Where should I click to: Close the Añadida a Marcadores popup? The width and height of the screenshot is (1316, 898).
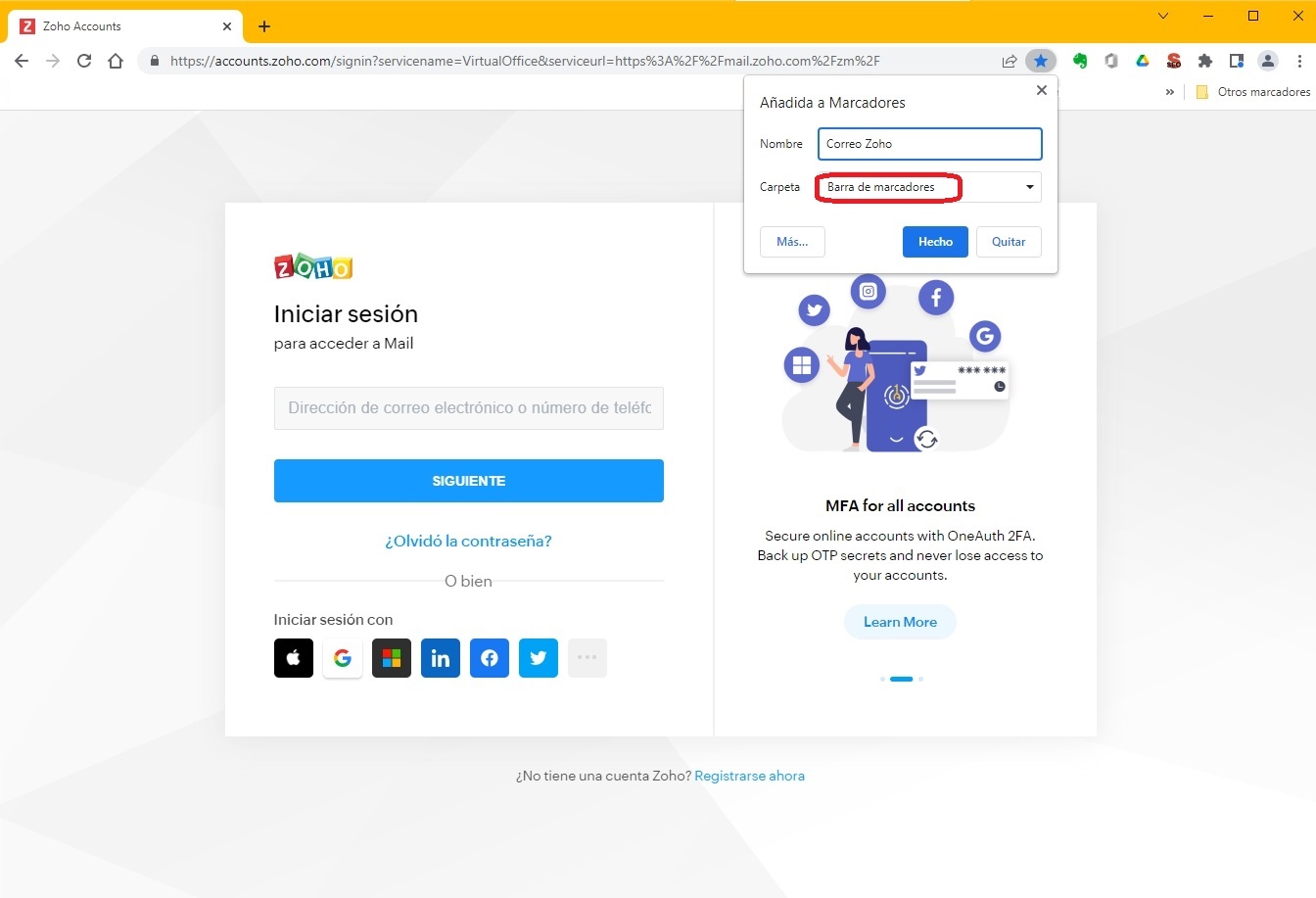[x=1042, y=90]
